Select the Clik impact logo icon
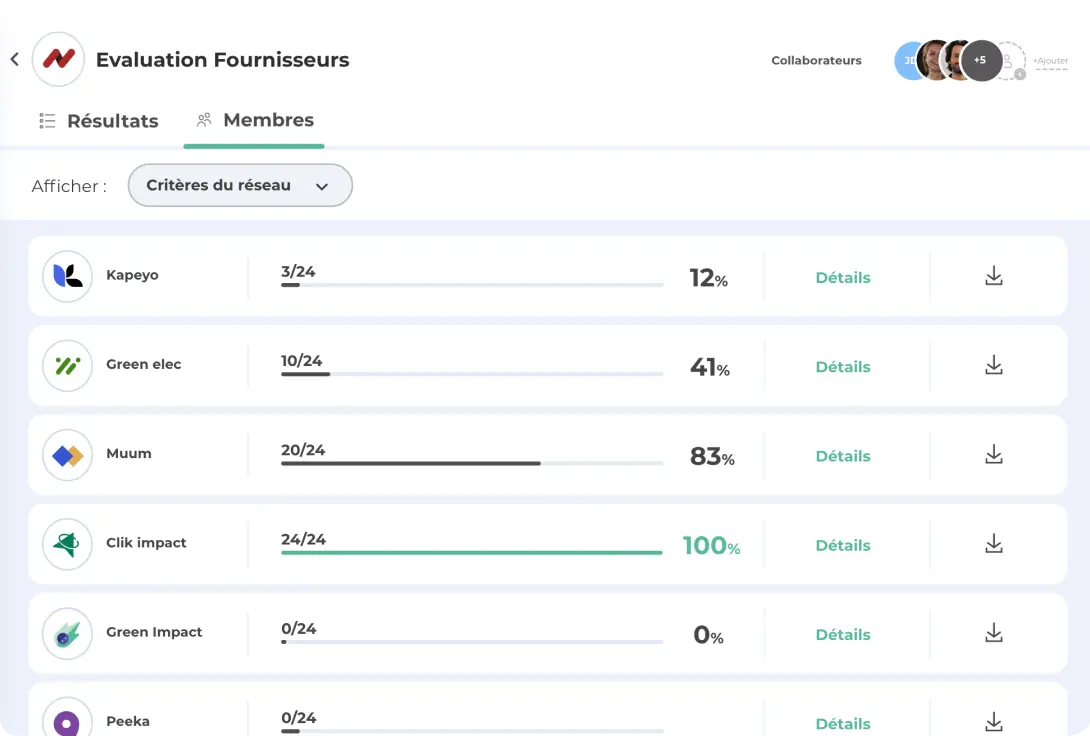 point(67,544)
